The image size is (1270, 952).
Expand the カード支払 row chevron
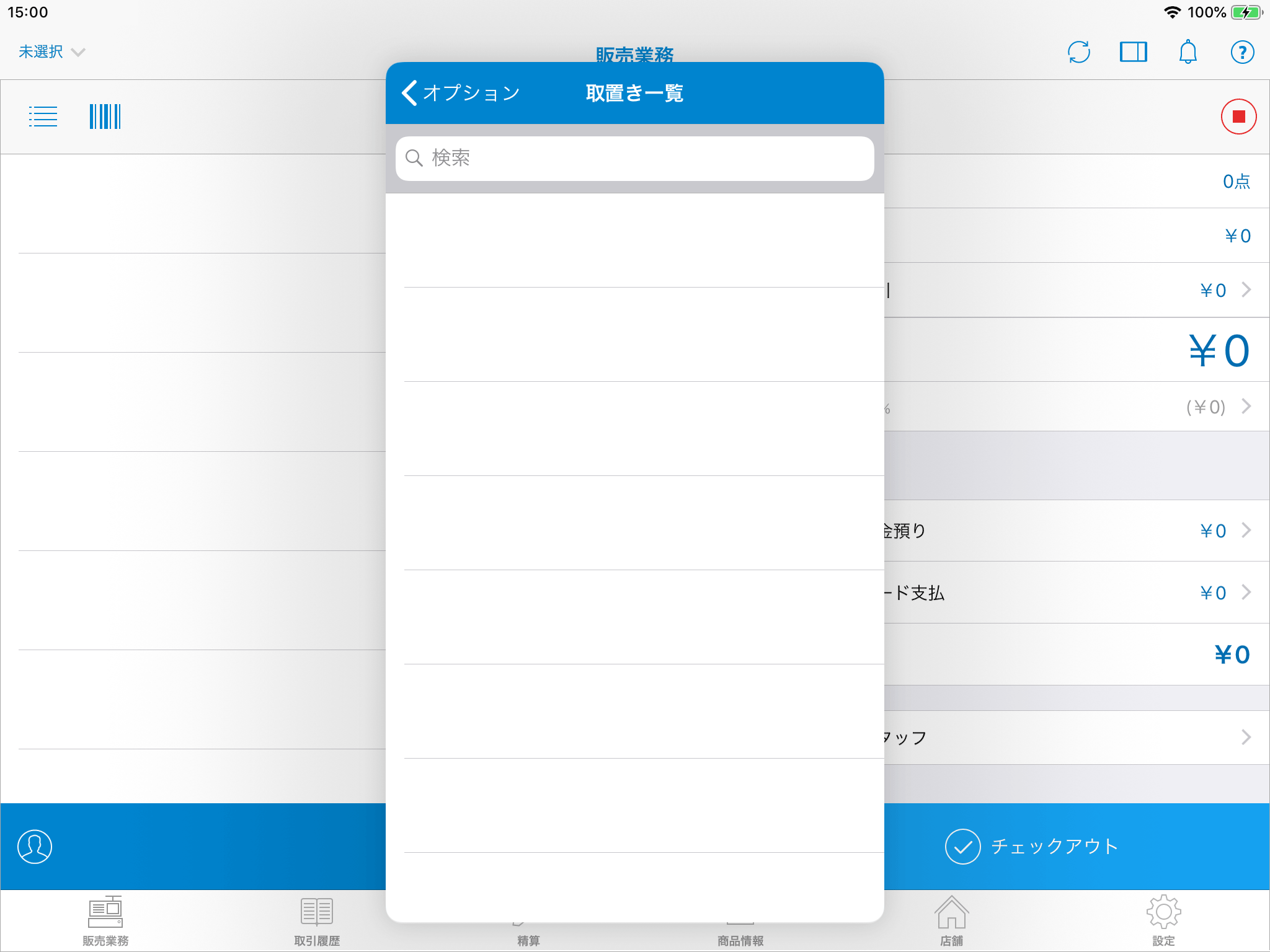point(1248,593)
